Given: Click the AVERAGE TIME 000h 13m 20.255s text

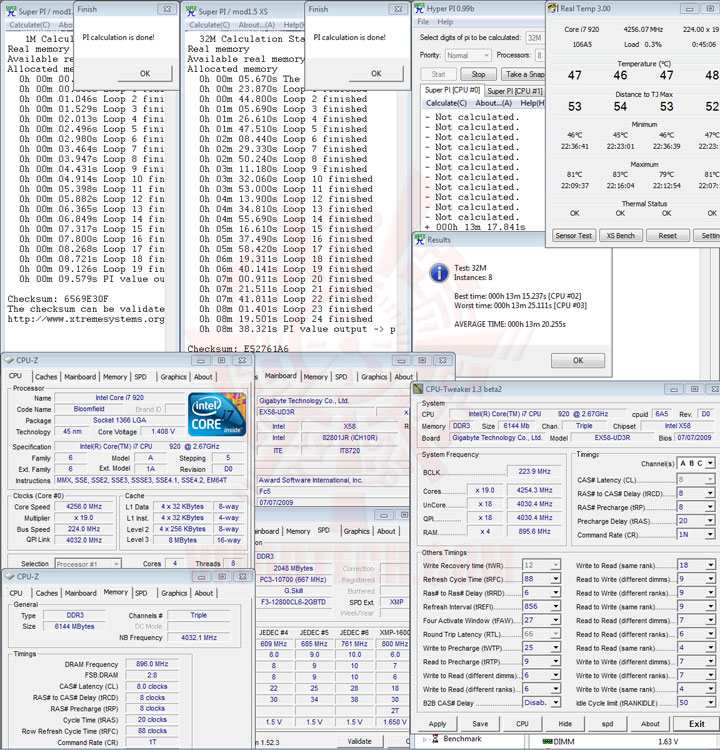Looking at the screenshot, I should pyautogui.click(x=510, y=324).
